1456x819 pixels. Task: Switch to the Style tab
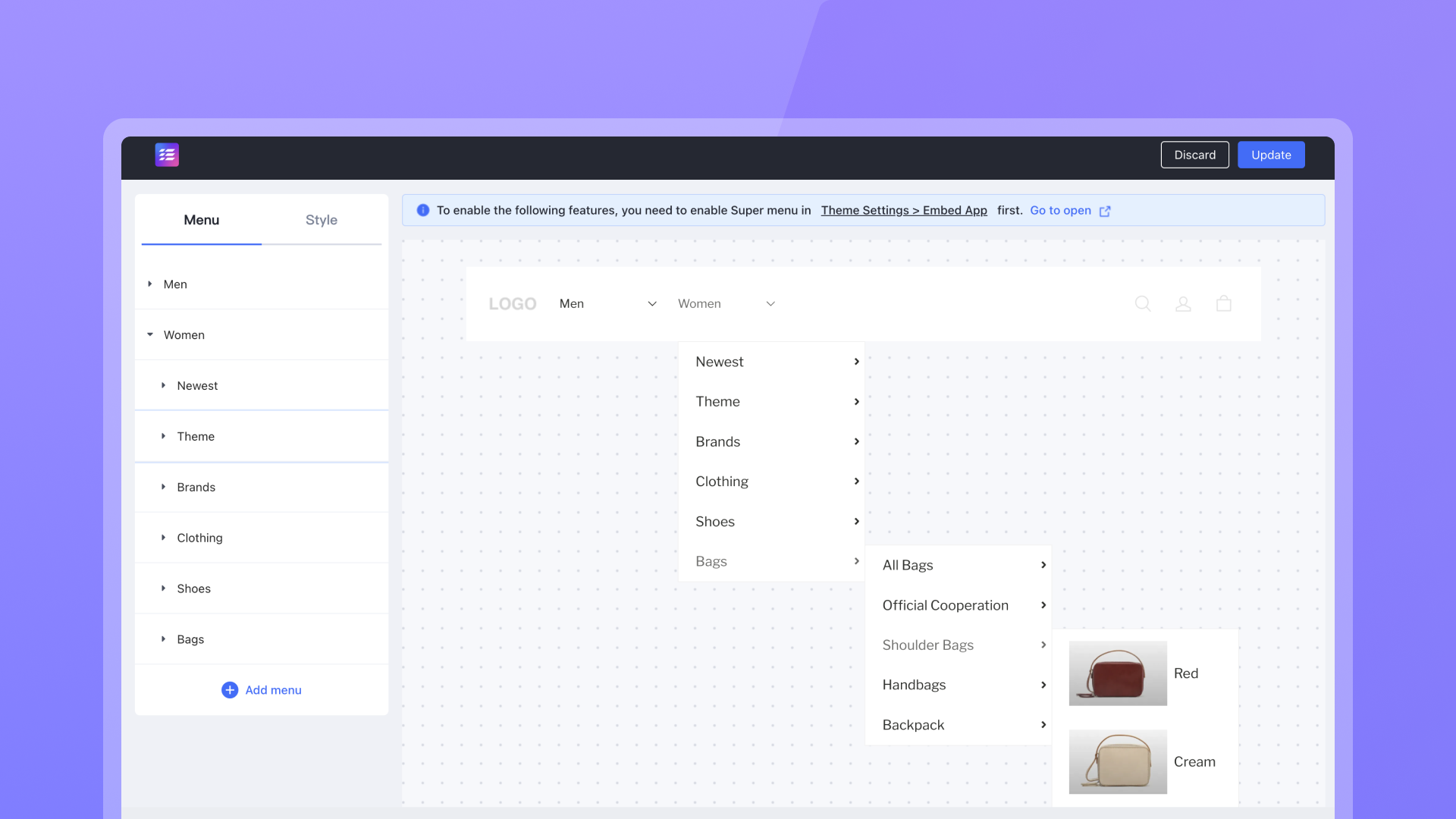[321, 220]
